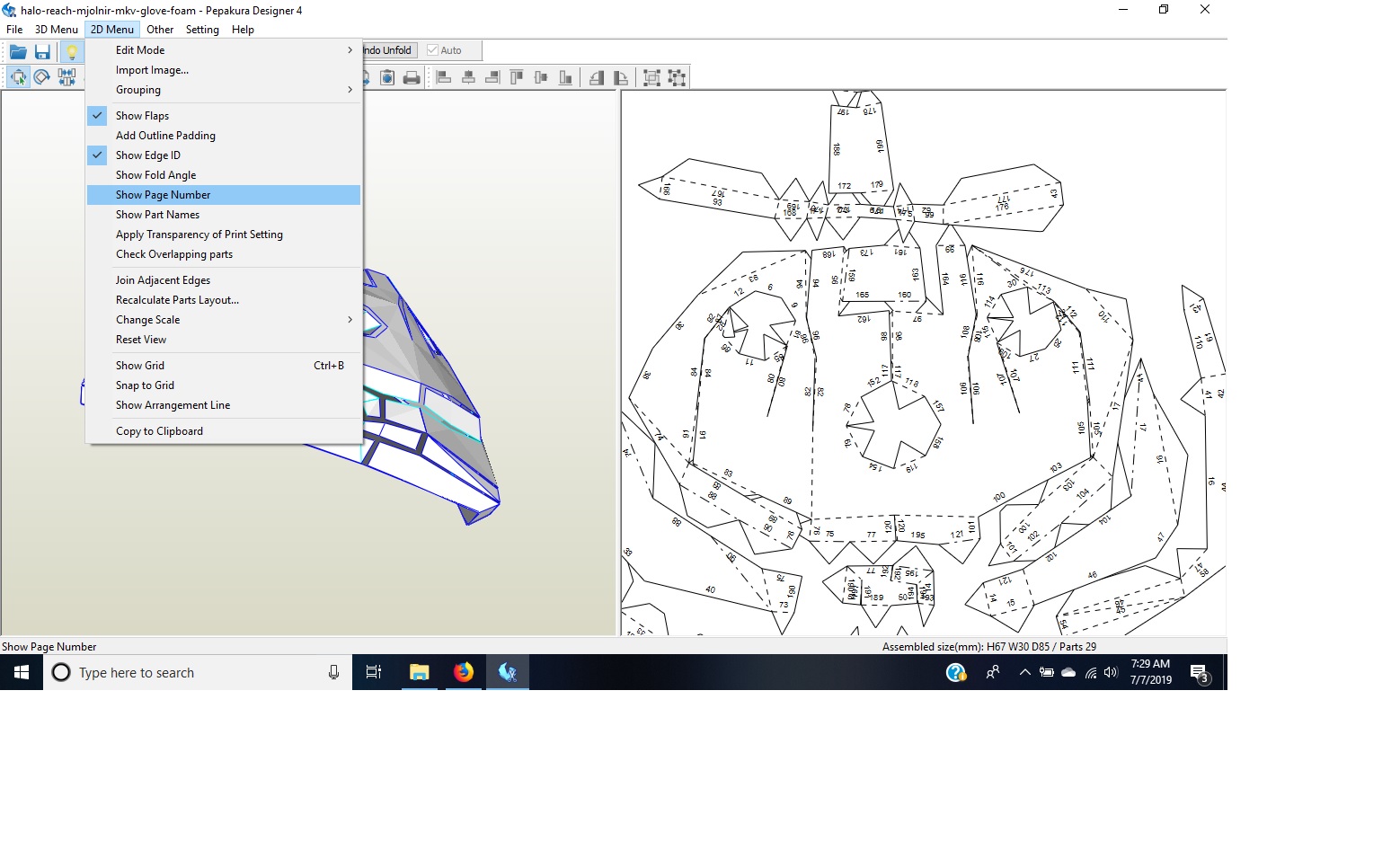Screen dimensions: 1400x850
Task: Uncheck Show Edge ID option
Action: click(224, 155)
